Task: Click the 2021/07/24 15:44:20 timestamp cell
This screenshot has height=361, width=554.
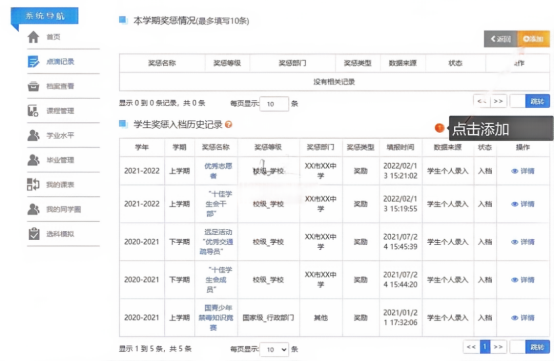Action: (x=400, y=279)
